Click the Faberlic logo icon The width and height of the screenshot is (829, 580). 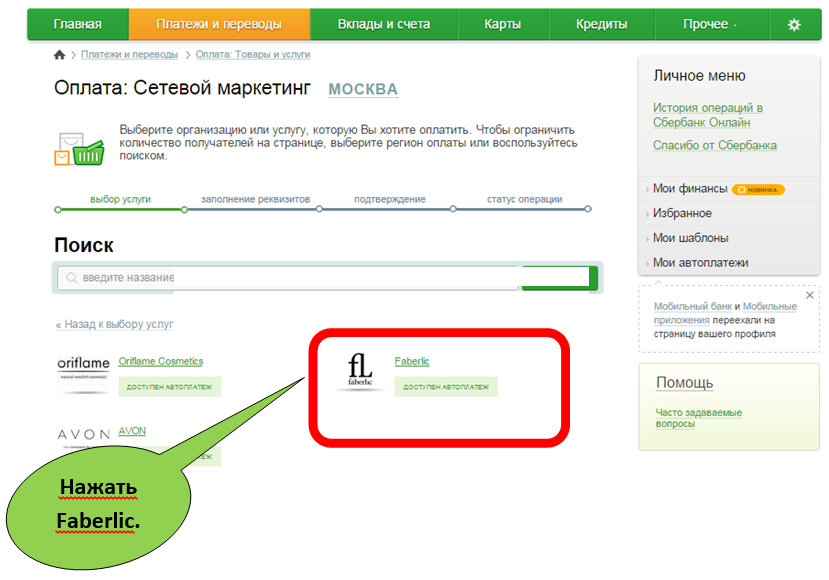[x=360, y=372]
